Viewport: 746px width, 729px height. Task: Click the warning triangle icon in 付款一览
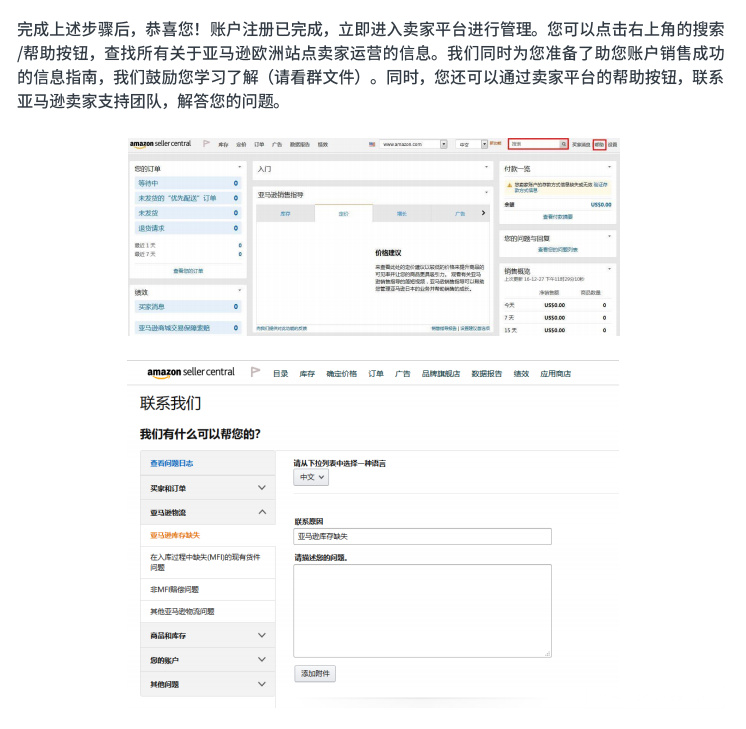point(509,186)
